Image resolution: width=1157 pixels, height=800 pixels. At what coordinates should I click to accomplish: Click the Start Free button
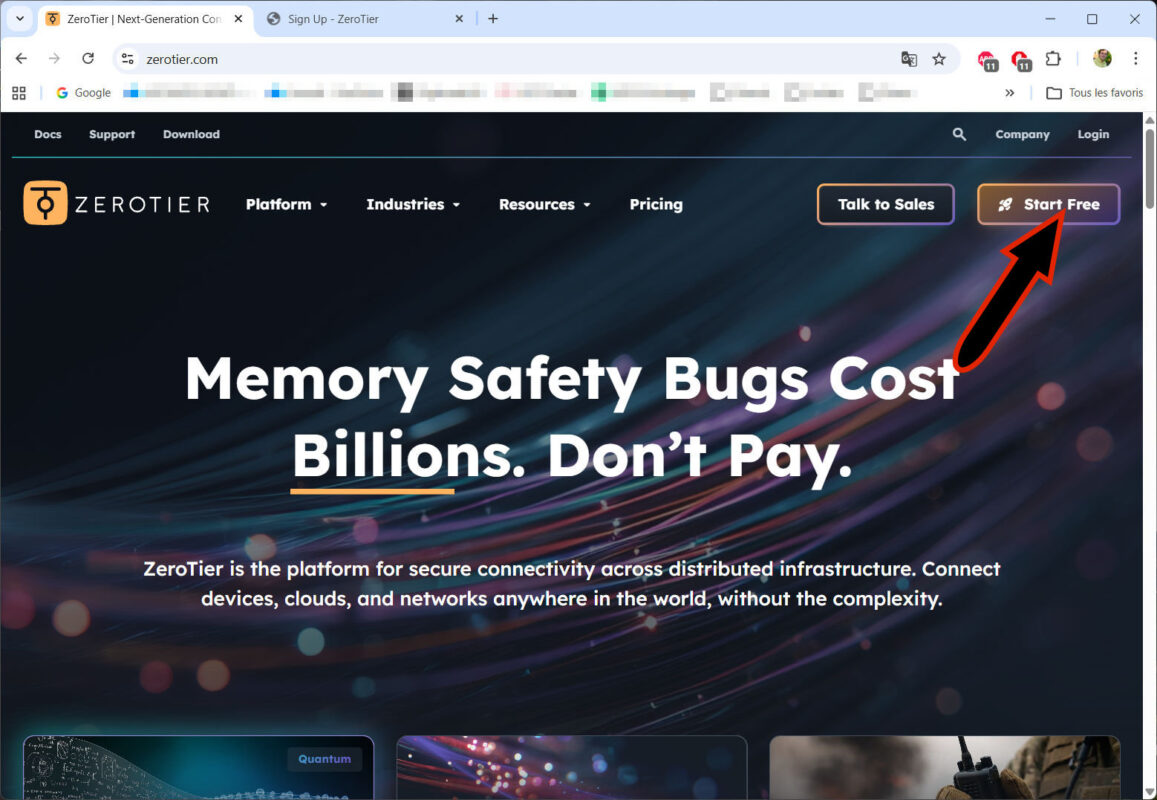pyautogui.click(x=1049, y=204)
